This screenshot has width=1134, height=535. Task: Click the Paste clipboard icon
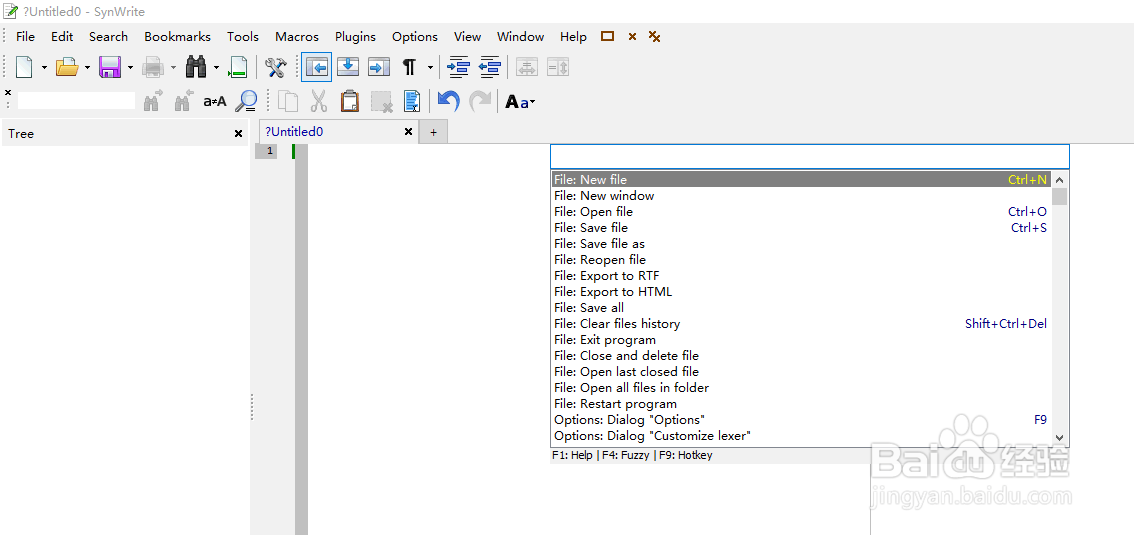[x=350, y=101]
